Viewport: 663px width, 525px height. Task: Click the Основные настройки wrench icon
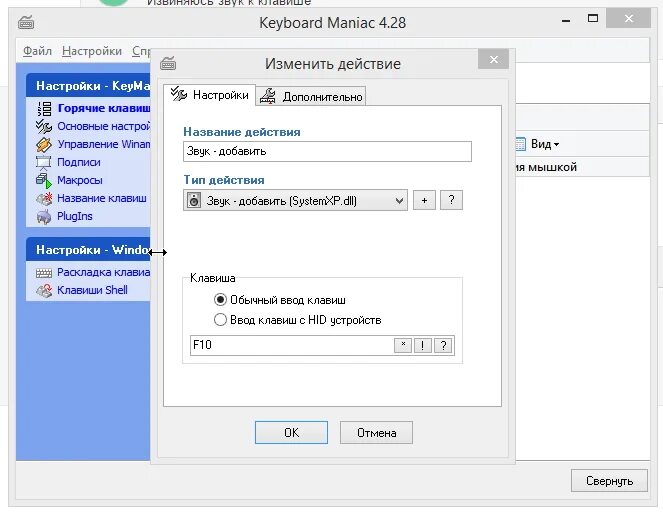(44, 126)
